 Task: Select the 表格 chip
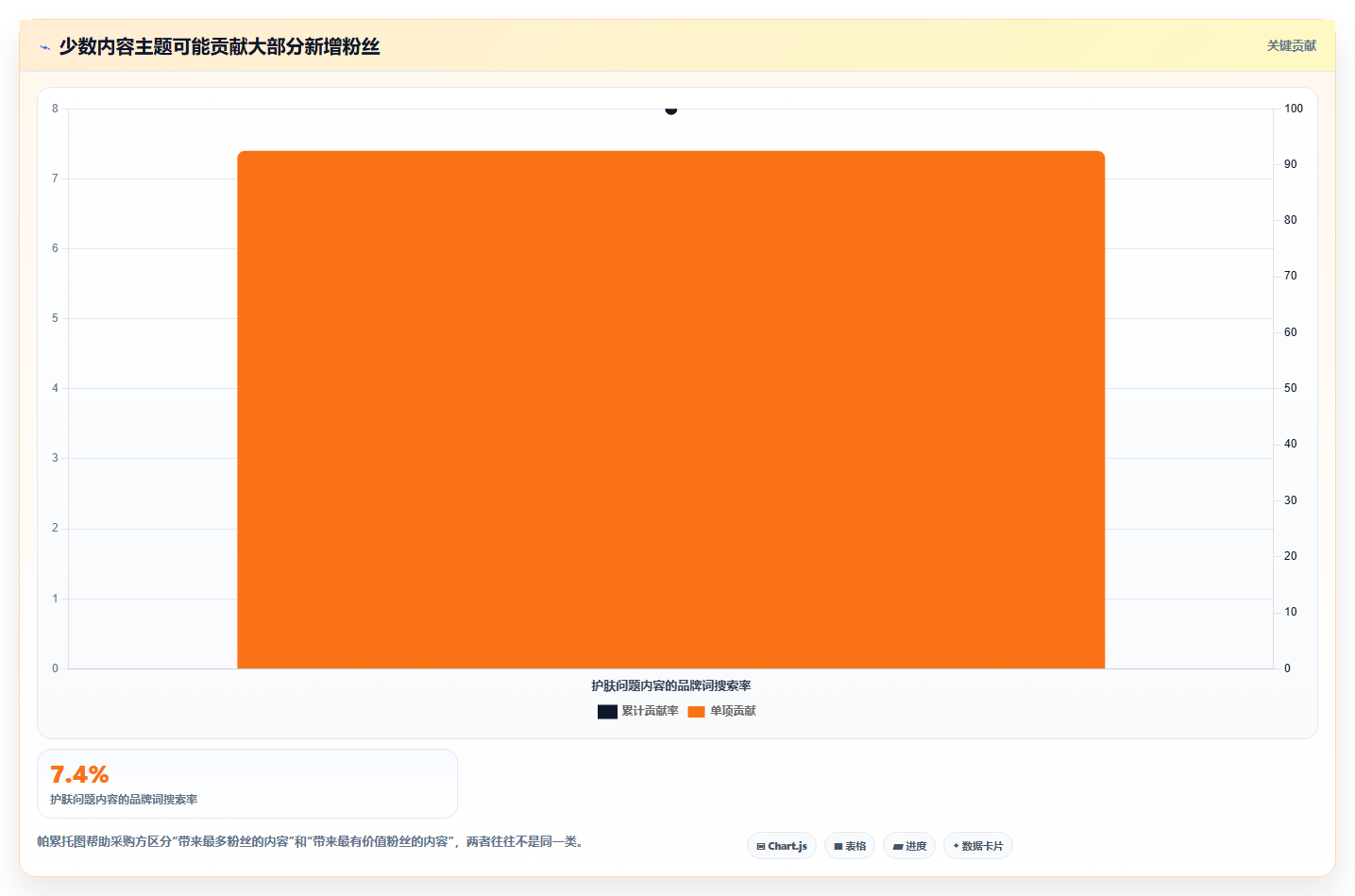[x=850, y=846]
